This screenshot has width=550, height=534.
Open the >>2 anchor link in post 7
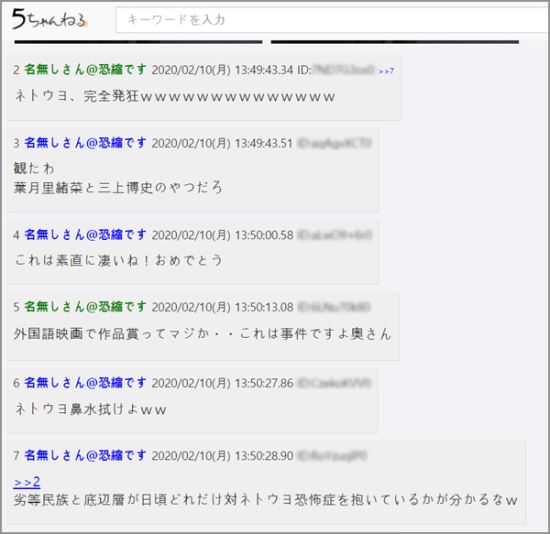point(27,482)
